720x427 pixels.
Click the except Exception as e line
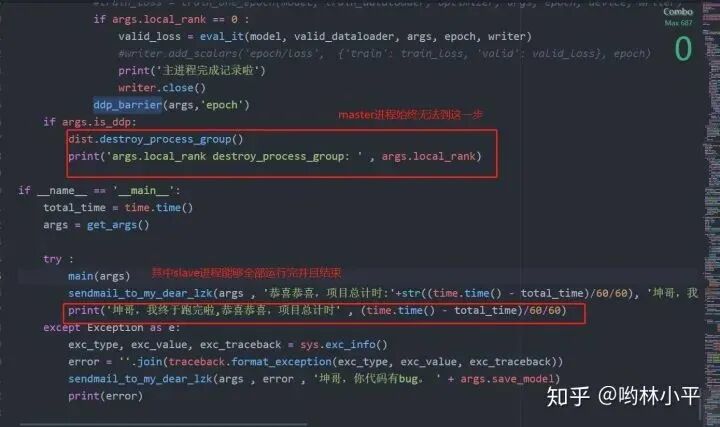(x=112, y=328)
